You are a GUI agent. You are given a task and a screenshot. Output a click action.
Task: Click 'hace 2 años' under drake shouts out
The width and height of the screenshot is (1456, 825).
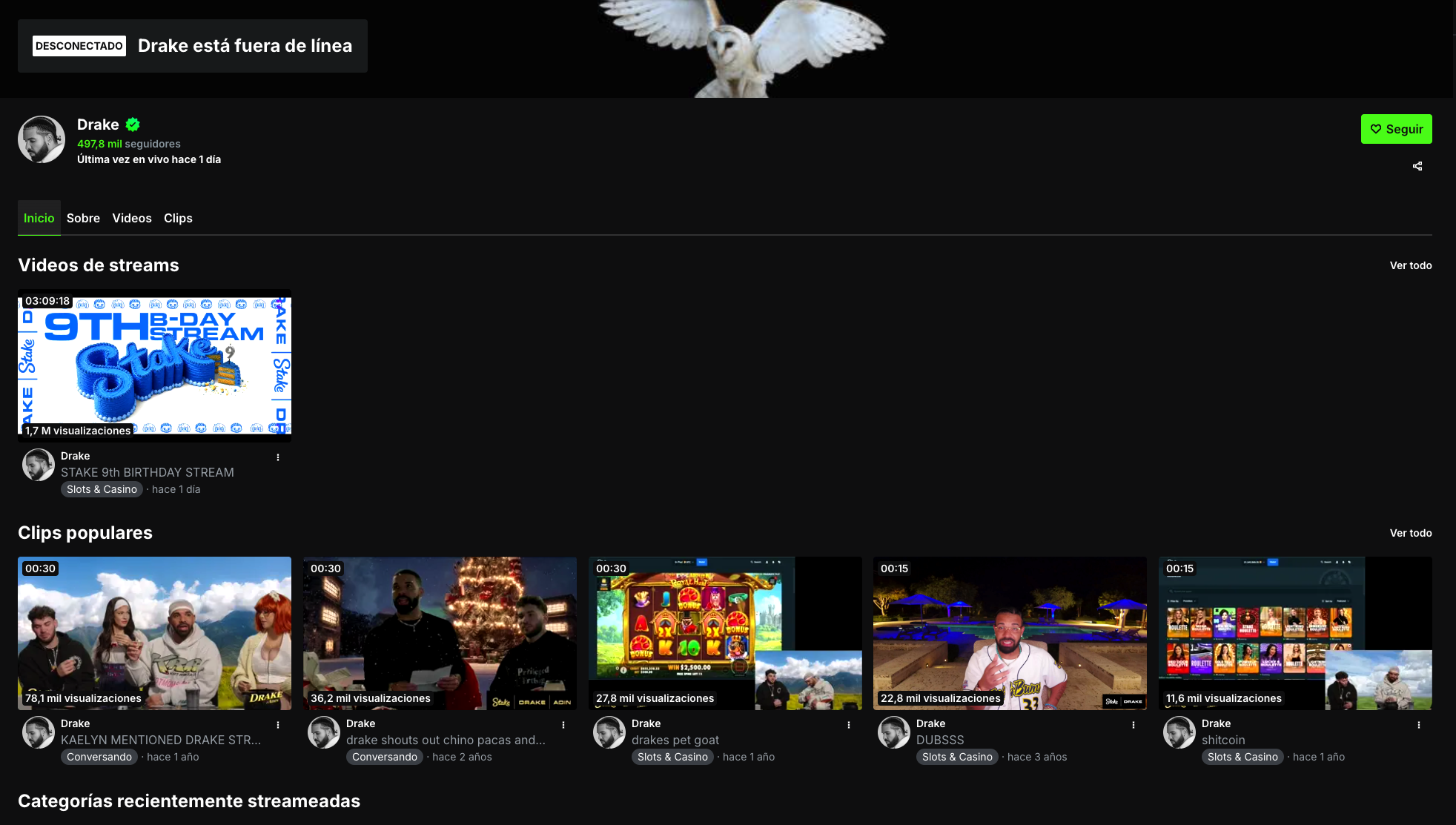[462, 757]
